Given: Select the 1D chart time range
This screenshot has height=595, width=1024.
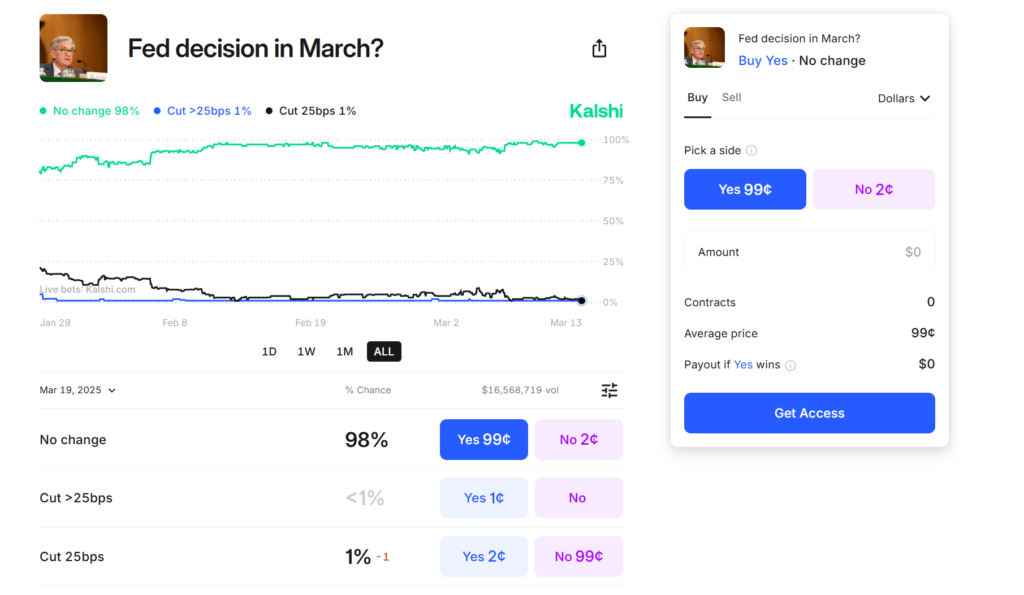Looking at the screenshot, I should click(269, 351).
